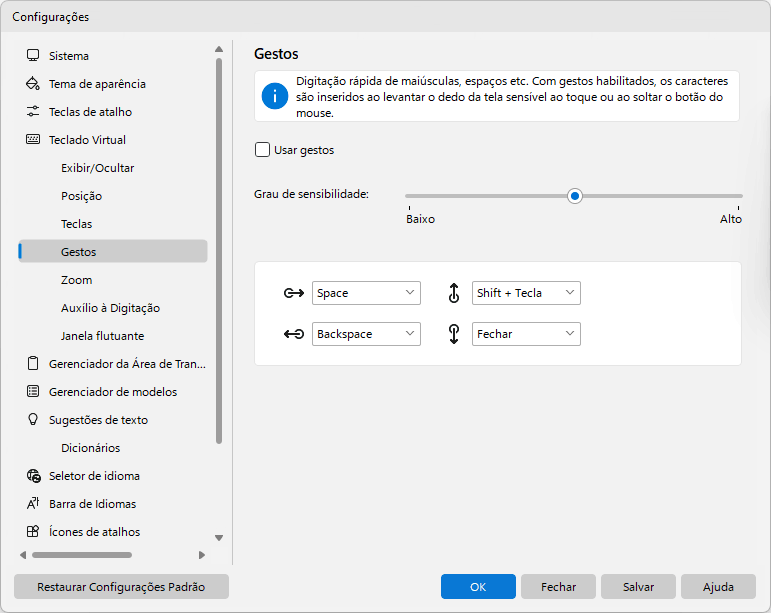This screenshot has height=613, width=771.
Task: Click the Barra de Idiomas letter icon
Action: point(33,503)
